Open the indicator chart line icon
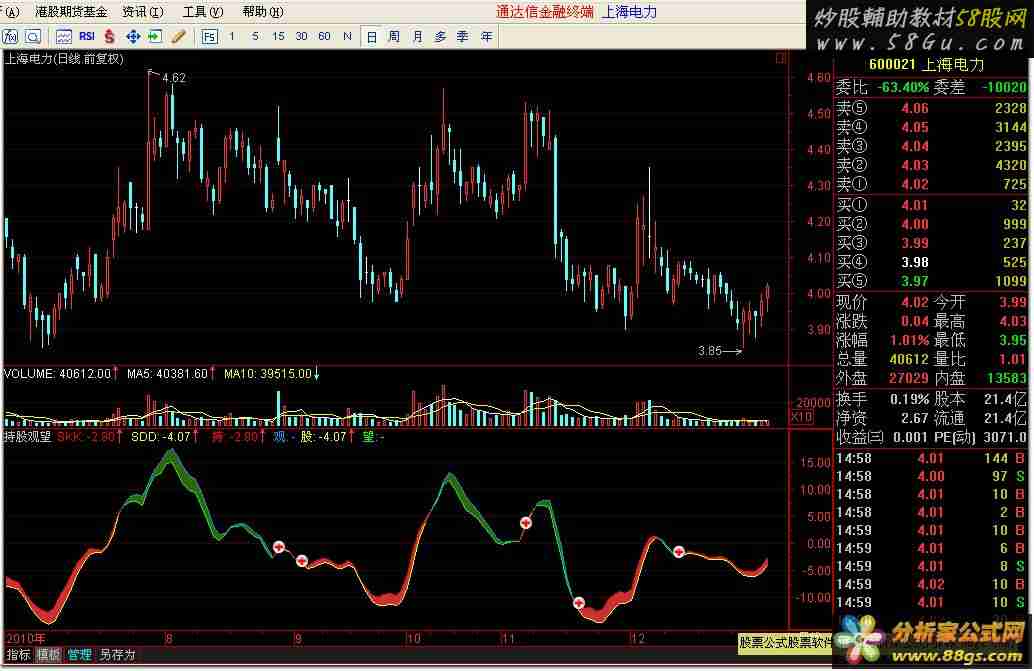1034x671 pixels. [x=63, y=37]
